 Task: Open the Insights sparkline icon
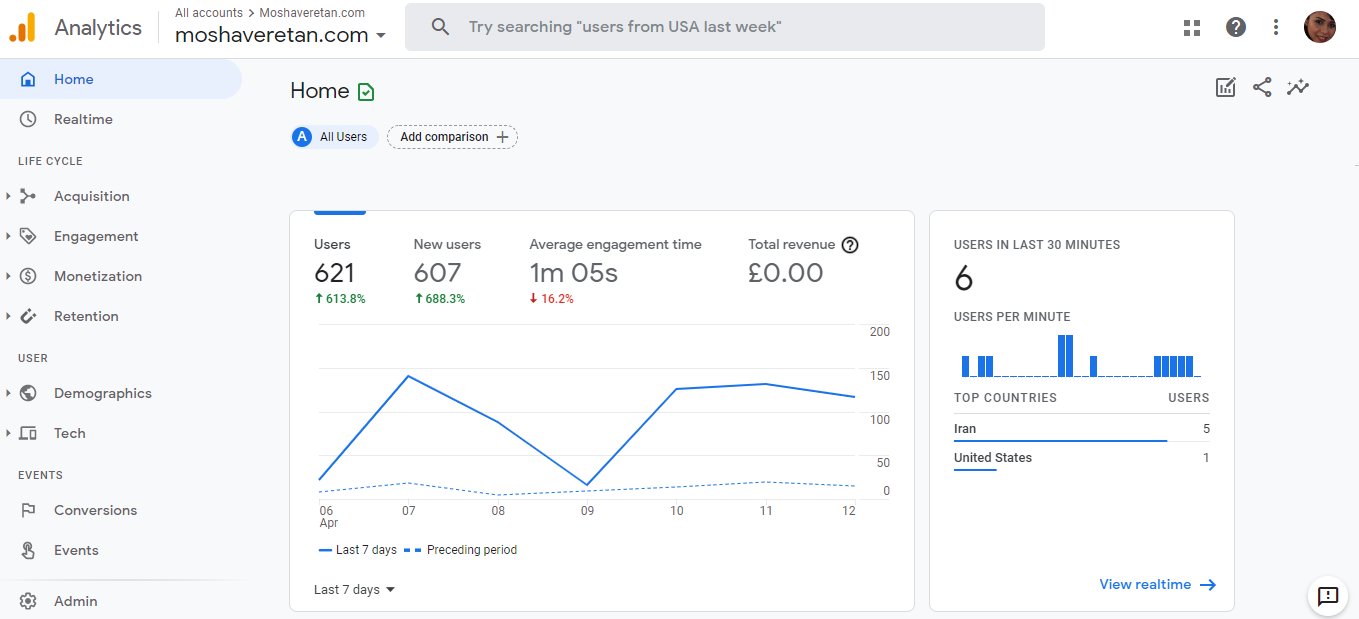click(x=1298, y=88)
